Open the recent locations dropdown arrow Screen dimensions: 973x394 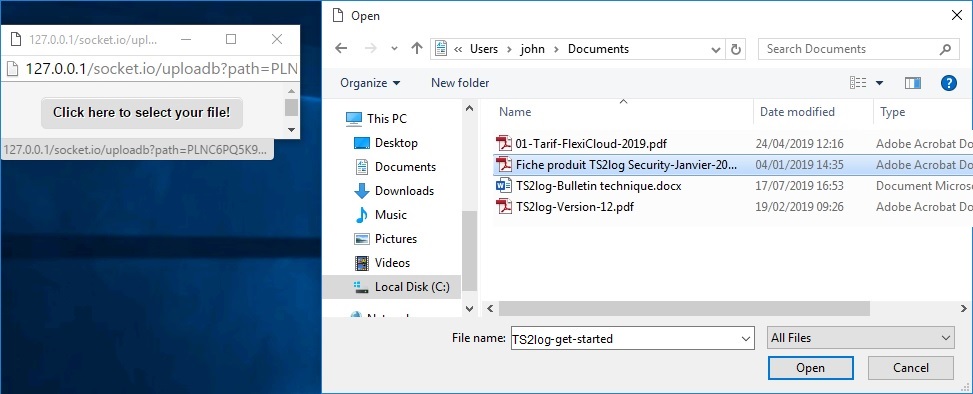[x=394, y=49]
